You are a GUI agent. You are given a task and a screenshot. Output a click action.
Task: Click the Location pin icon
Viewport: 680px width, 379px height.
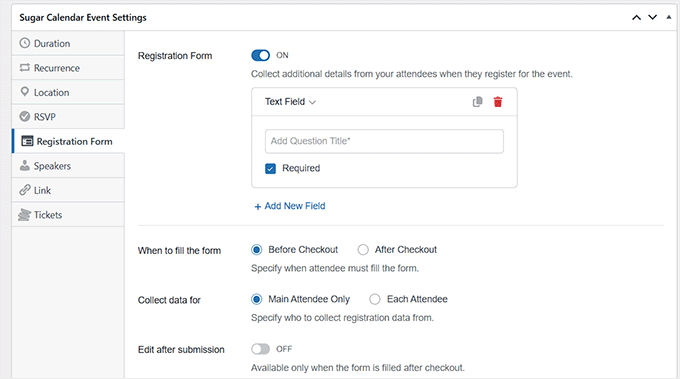coord(25,91)
